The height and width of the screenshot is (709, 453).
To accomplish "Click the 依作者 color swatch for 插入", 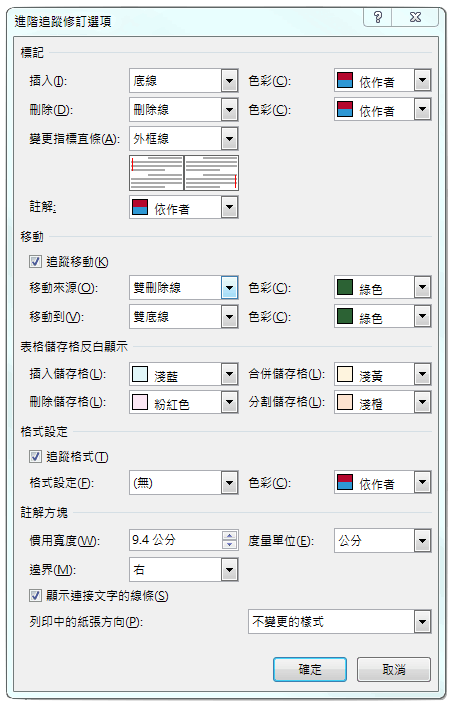I will [345, 80].
